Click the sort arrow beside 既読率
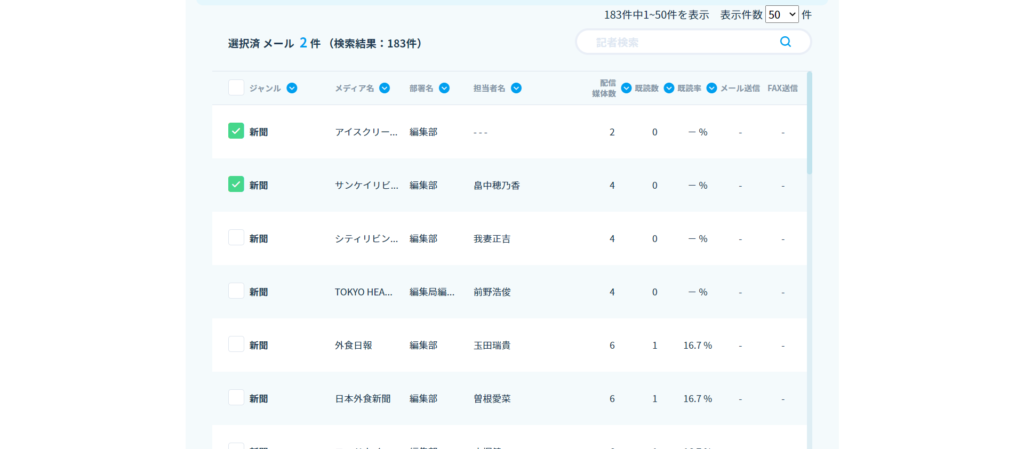 tap(712, 88)
